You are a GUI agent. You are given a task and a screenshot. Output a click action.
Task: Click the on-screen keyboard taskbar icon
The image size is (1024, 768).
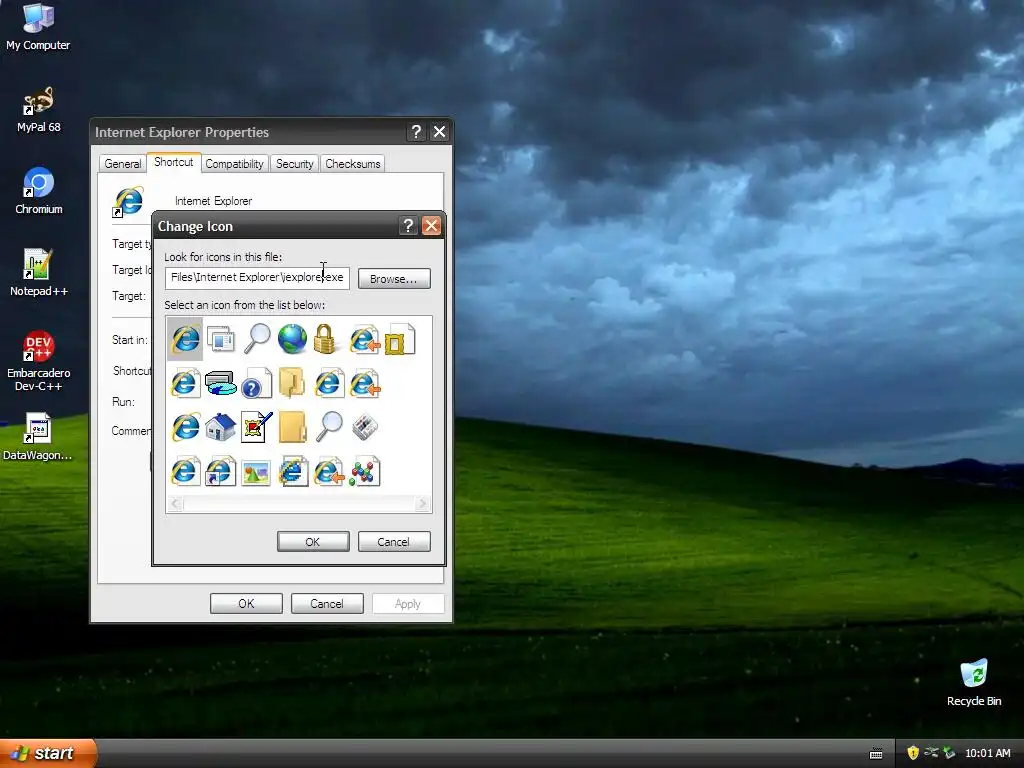click(x=876, y=754)
